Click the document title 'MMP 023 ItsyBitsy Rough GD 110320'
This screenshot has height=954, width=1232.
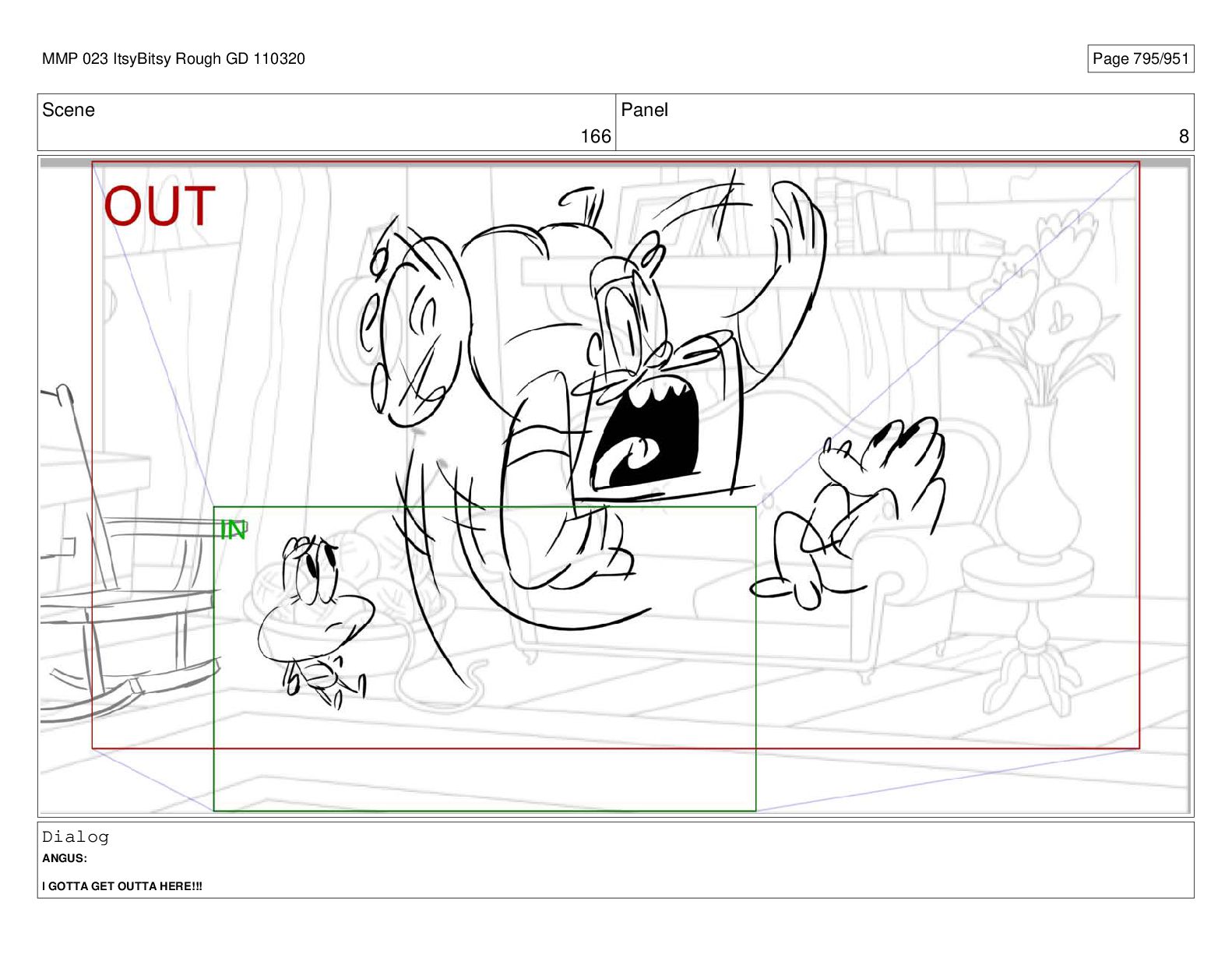tap(174, 58)
